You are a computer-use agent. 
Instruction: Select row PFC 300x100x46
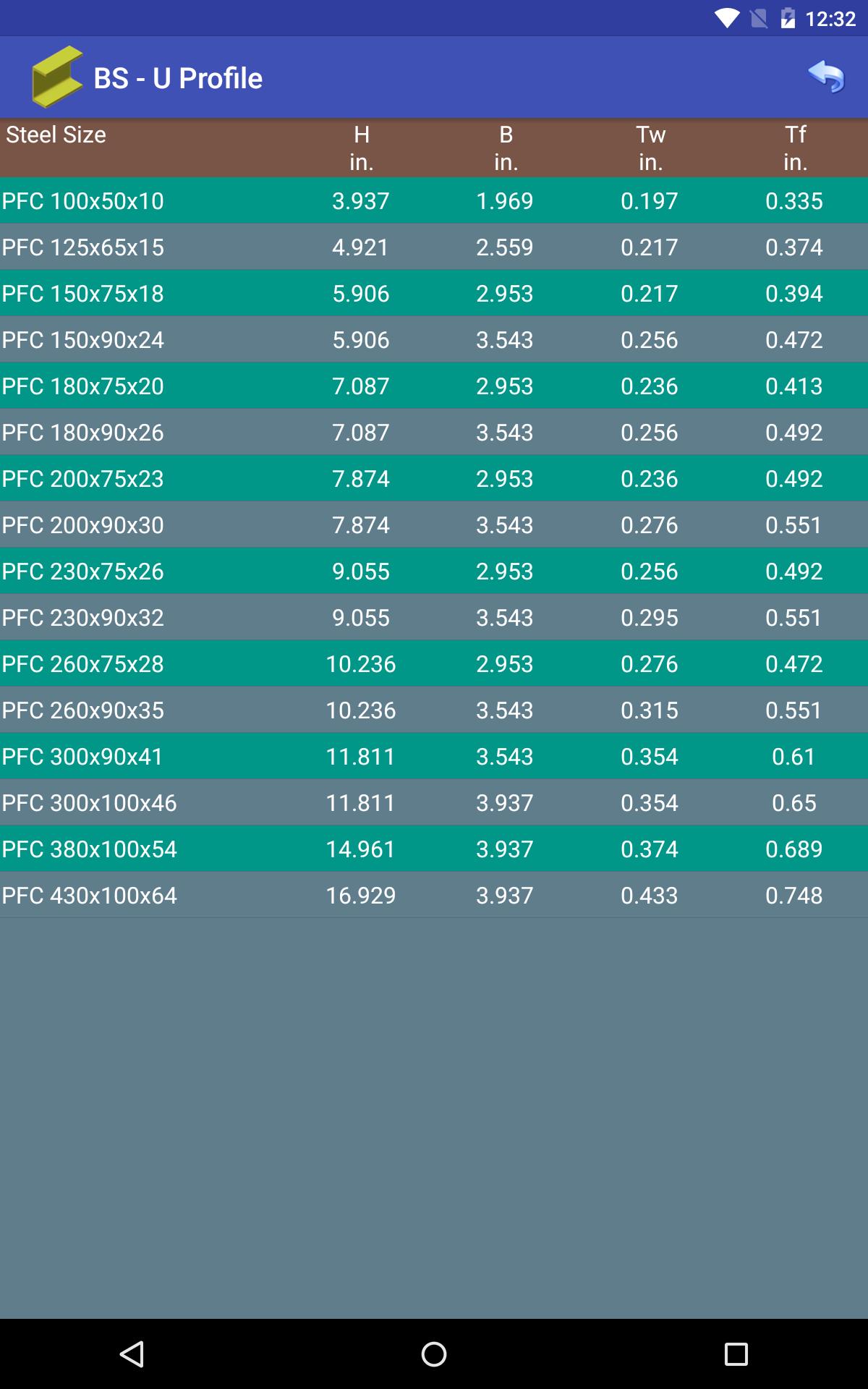(x=434, y=802)
